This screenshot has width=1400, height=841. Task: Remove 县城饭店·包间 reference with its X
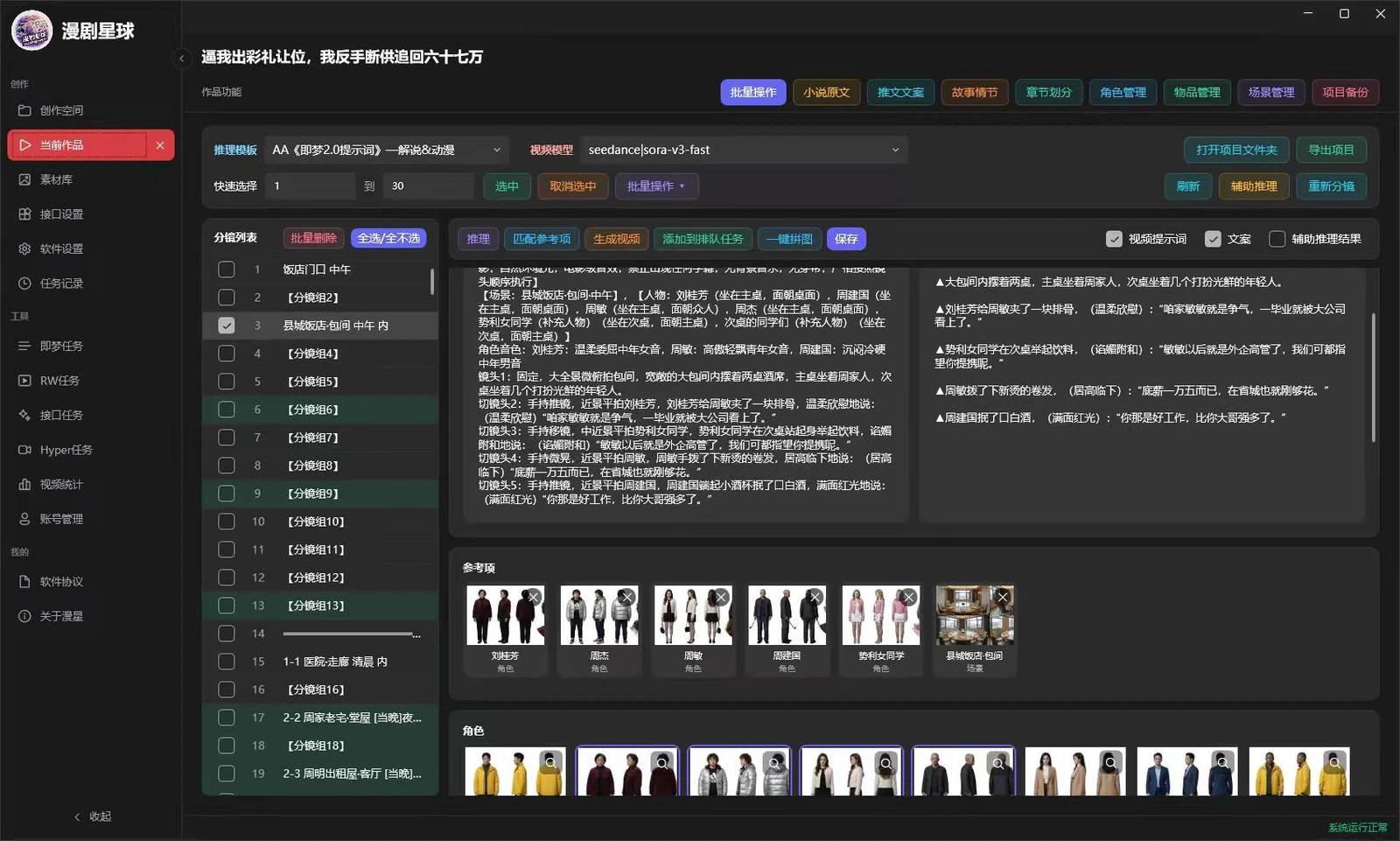click(x=1003, y=597)
